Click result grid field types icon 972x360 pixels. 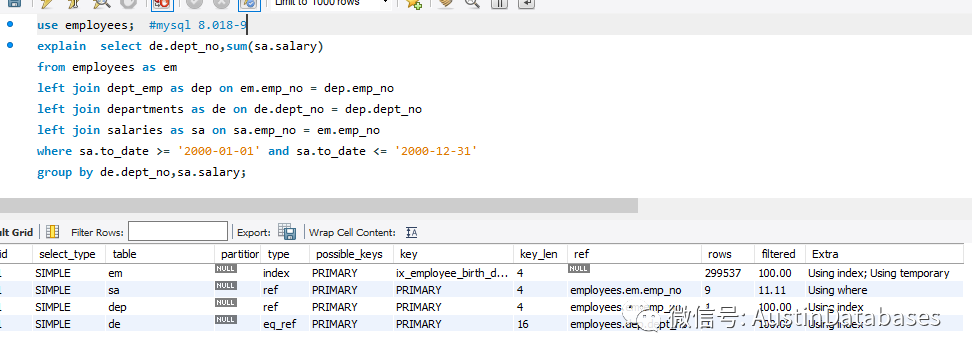[53, 232]
